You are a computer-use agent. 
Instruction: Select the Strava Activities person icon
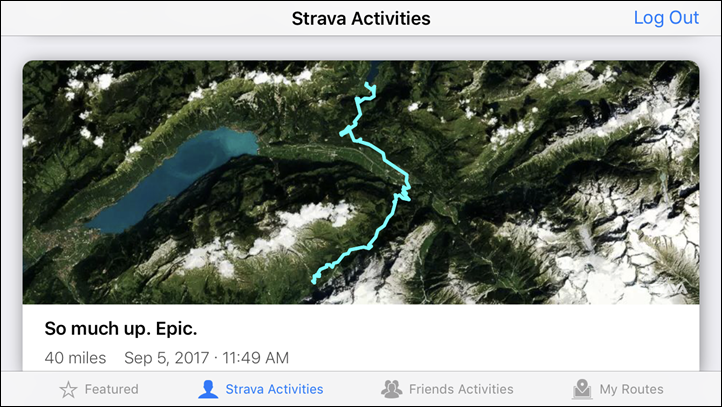(208, 389)
